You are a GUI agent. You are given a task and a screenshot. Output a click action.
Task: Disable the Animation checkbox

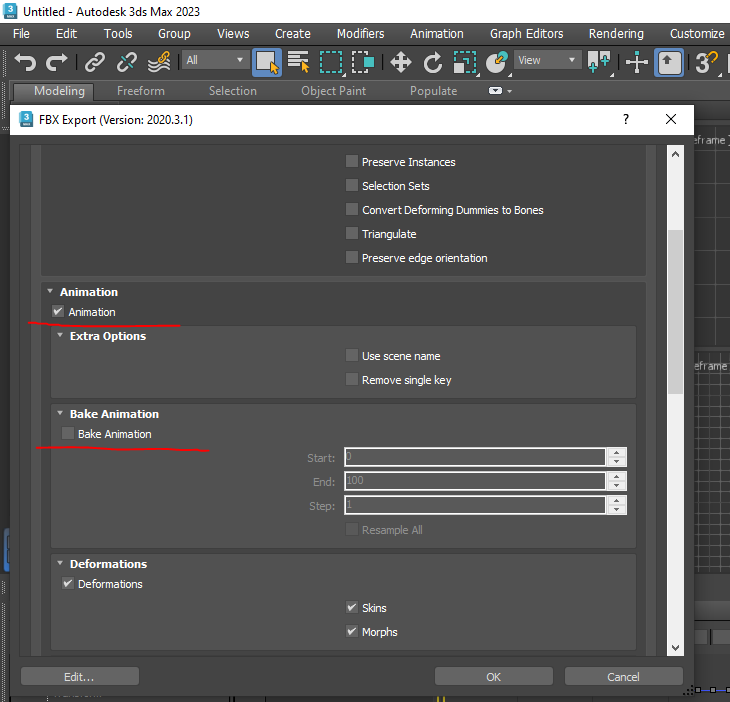58,312
